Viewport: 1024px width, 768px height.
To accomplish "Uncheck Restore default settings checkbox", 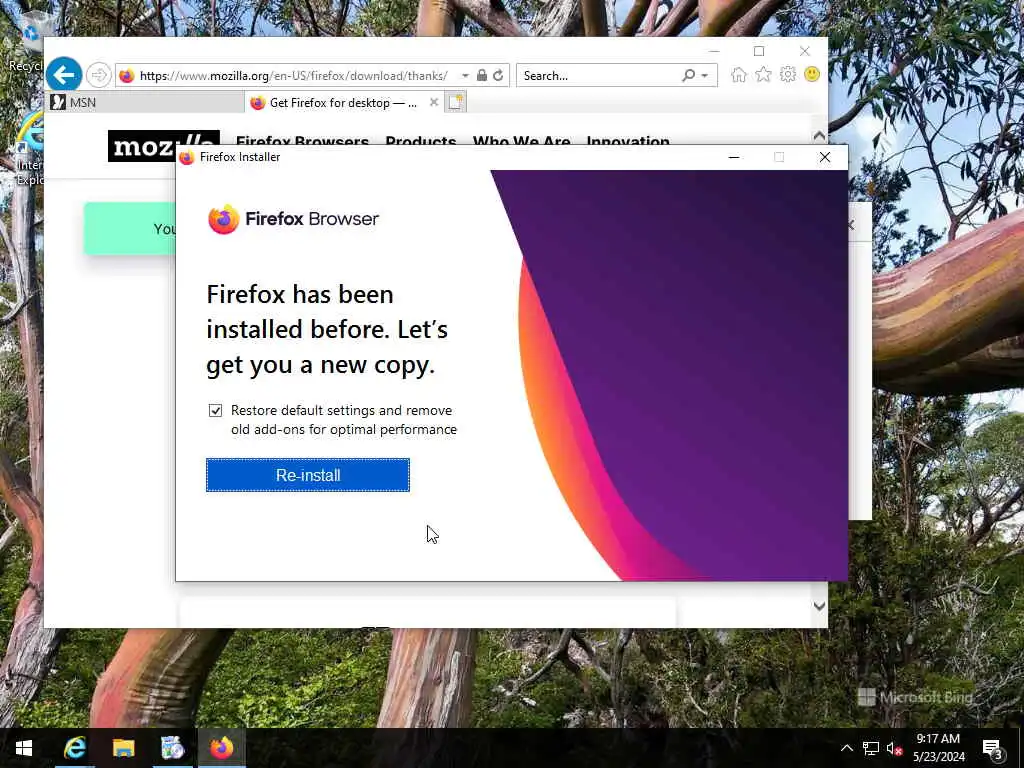I will point(216,410).
